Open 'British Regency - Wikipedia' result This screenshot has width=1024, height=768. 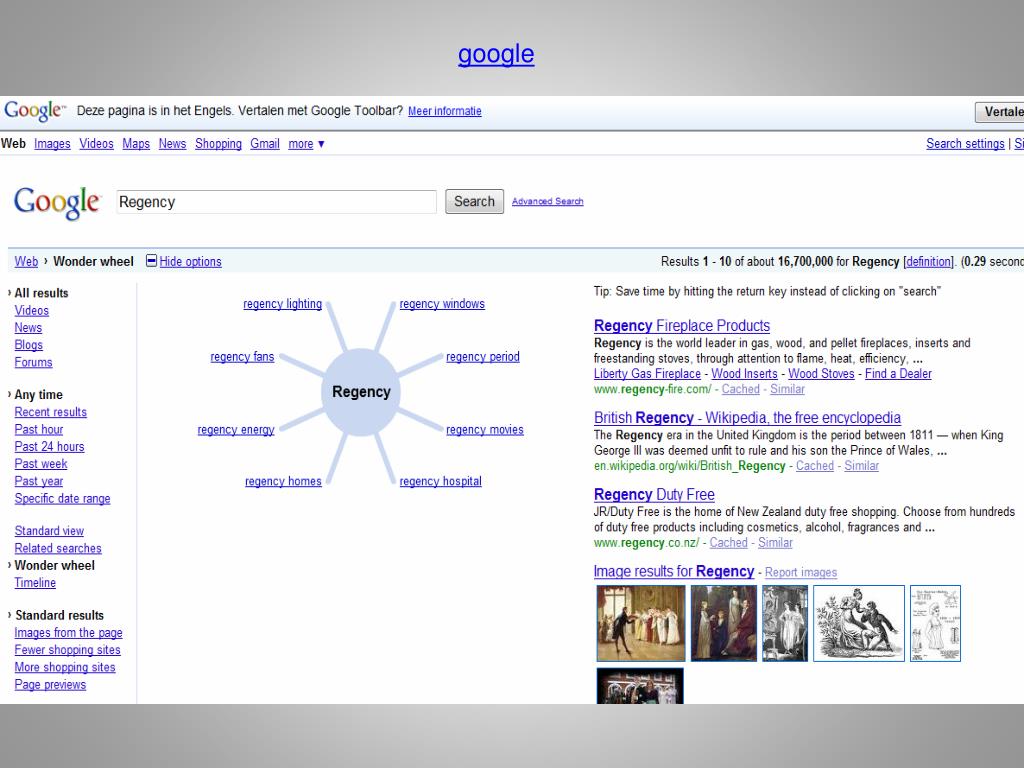pyautogui.click(x=747, y=418)
